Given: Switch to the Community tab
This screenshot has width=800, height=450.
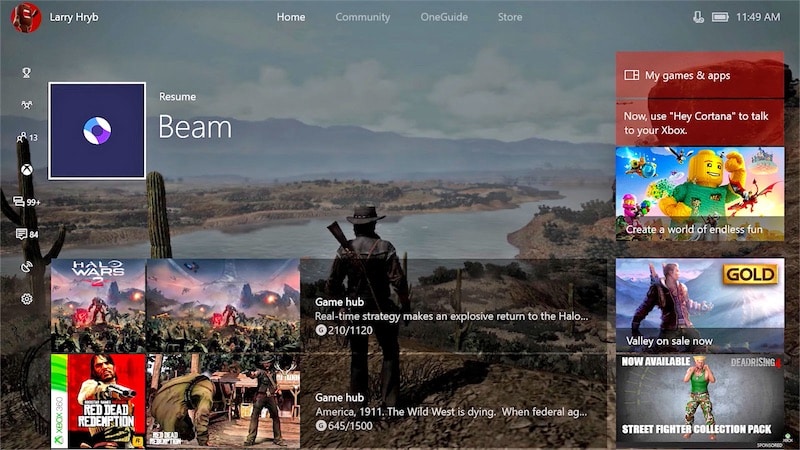Looking at the screenshot, I should click(x=363, y=17).
